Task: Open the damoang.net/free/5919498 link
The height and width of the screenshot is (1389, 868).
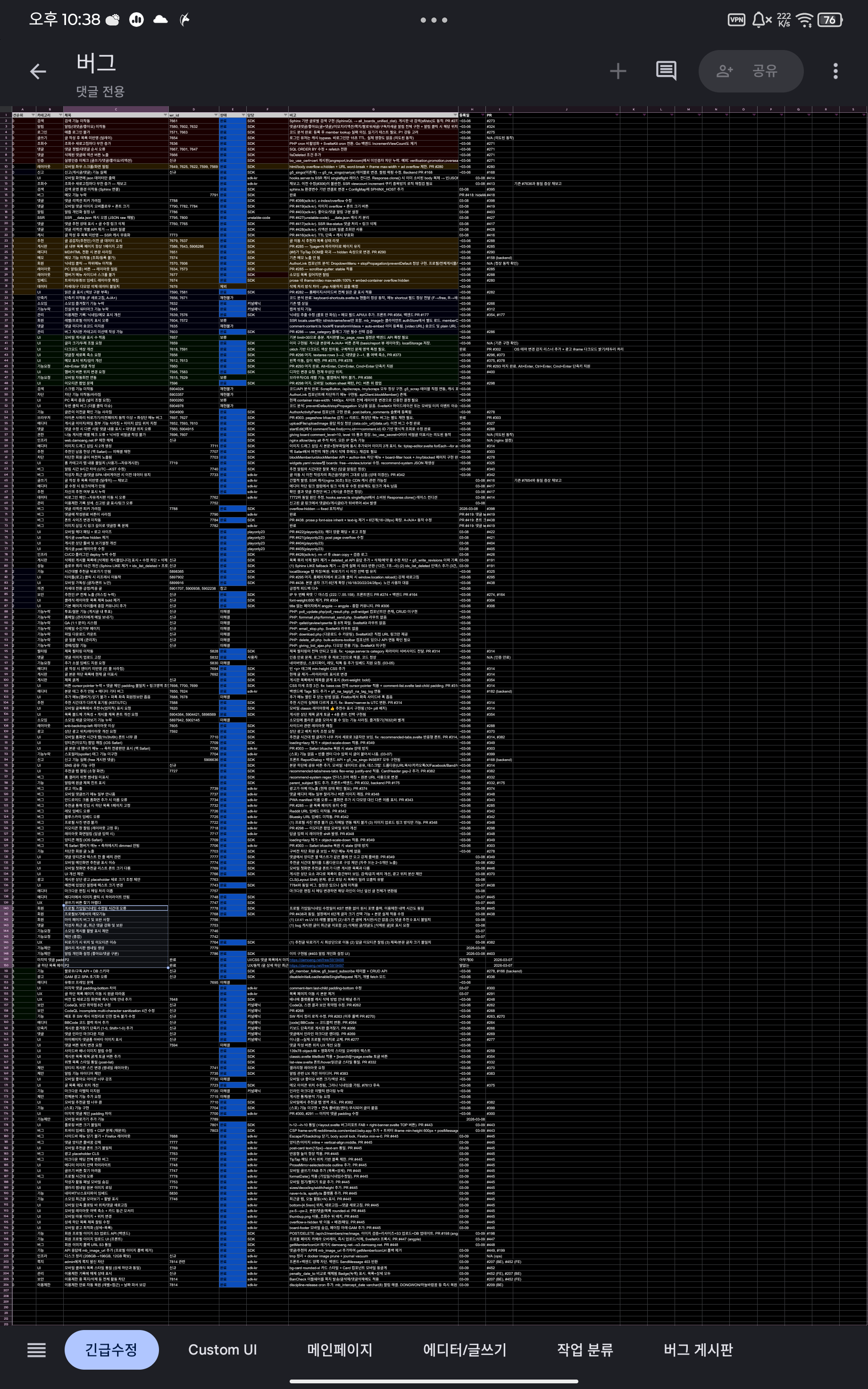Action: [x=317, y=960]
